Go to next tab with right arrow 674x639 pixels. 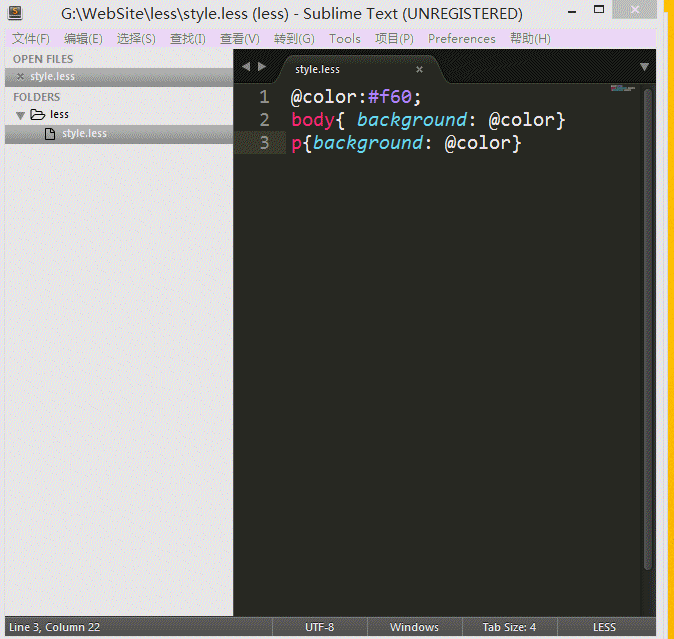point(262,67)
